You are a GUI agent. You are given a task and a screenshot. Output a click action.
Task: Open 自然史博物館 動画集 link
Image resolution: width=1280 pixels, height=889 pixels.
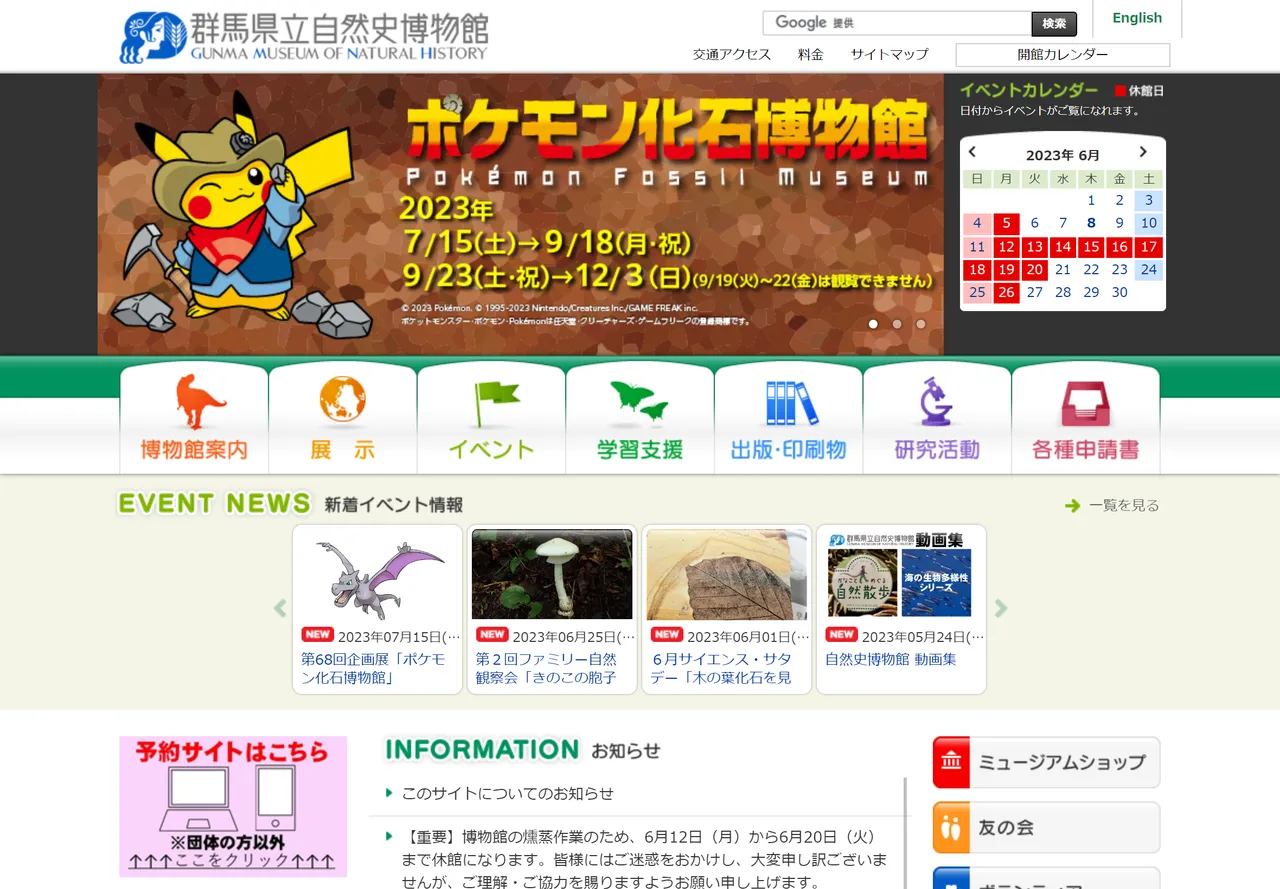891,659
